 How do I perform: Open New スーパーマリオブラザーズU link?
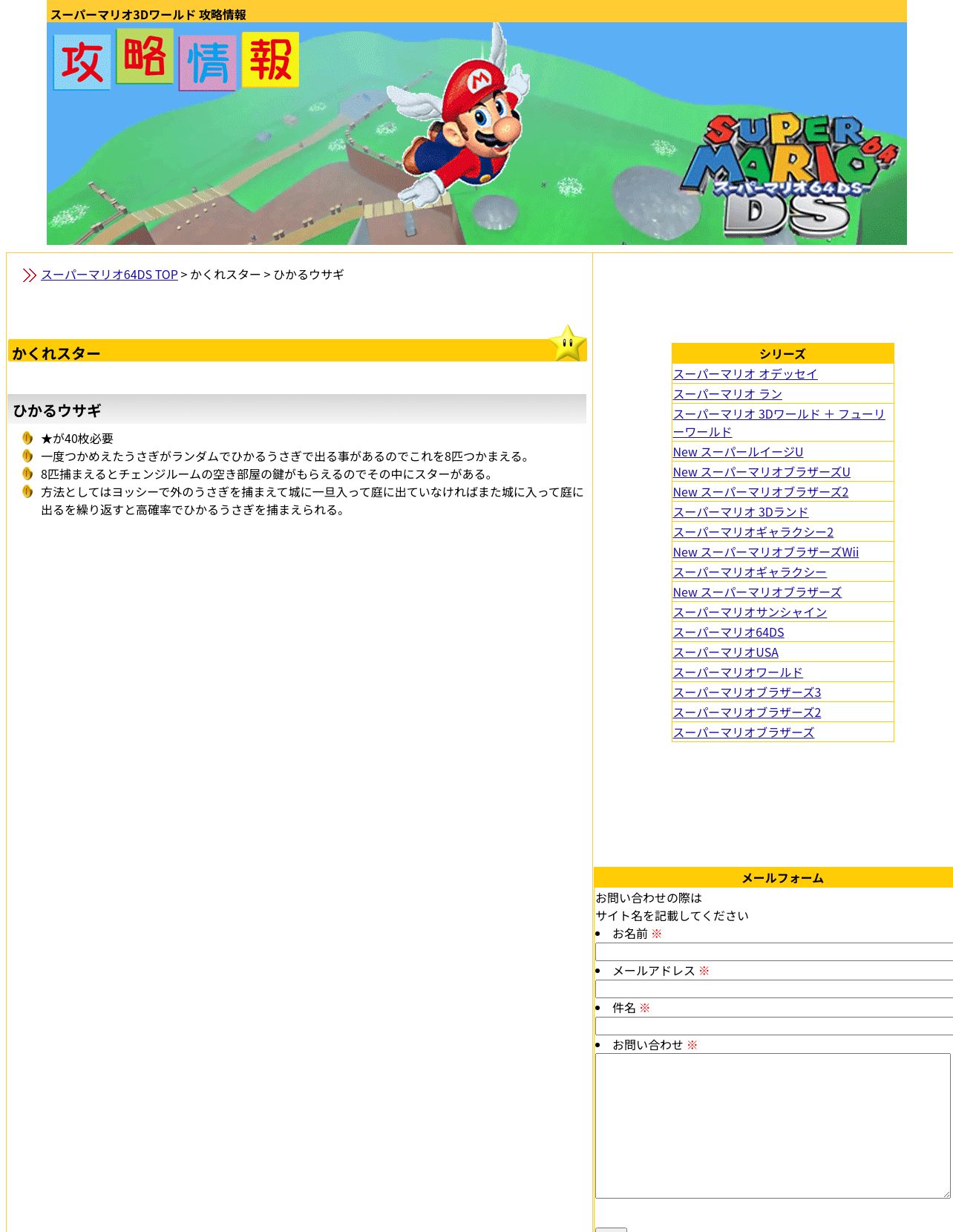(762, 472)
